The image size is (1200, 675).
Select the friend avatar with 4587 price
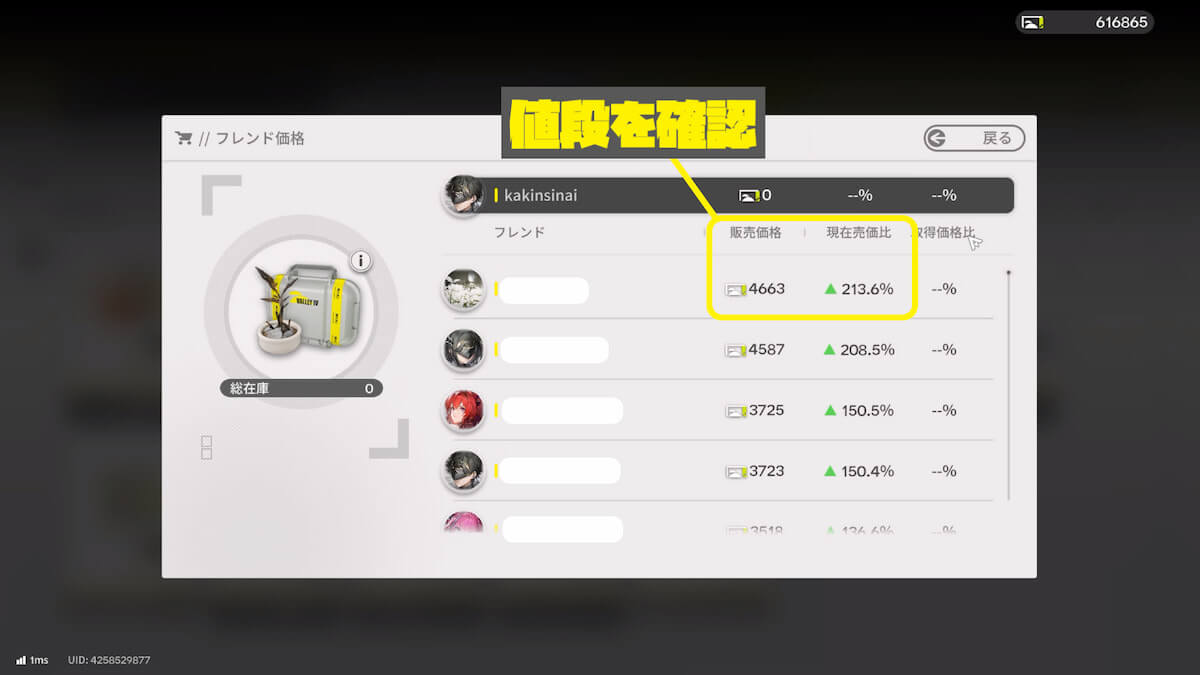pos(463,350)
